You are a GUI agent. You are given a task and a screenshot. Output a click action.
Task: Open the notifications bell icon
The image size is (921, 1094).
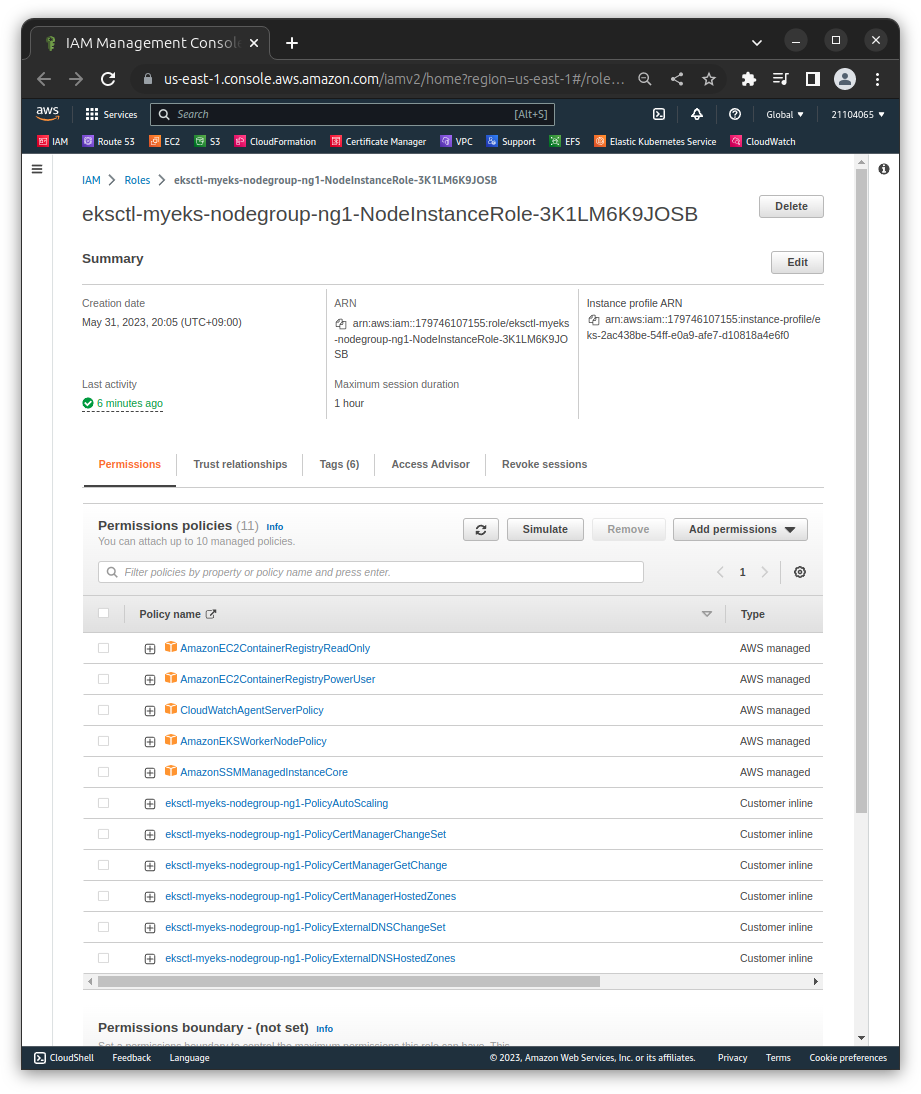coord(696,114)
